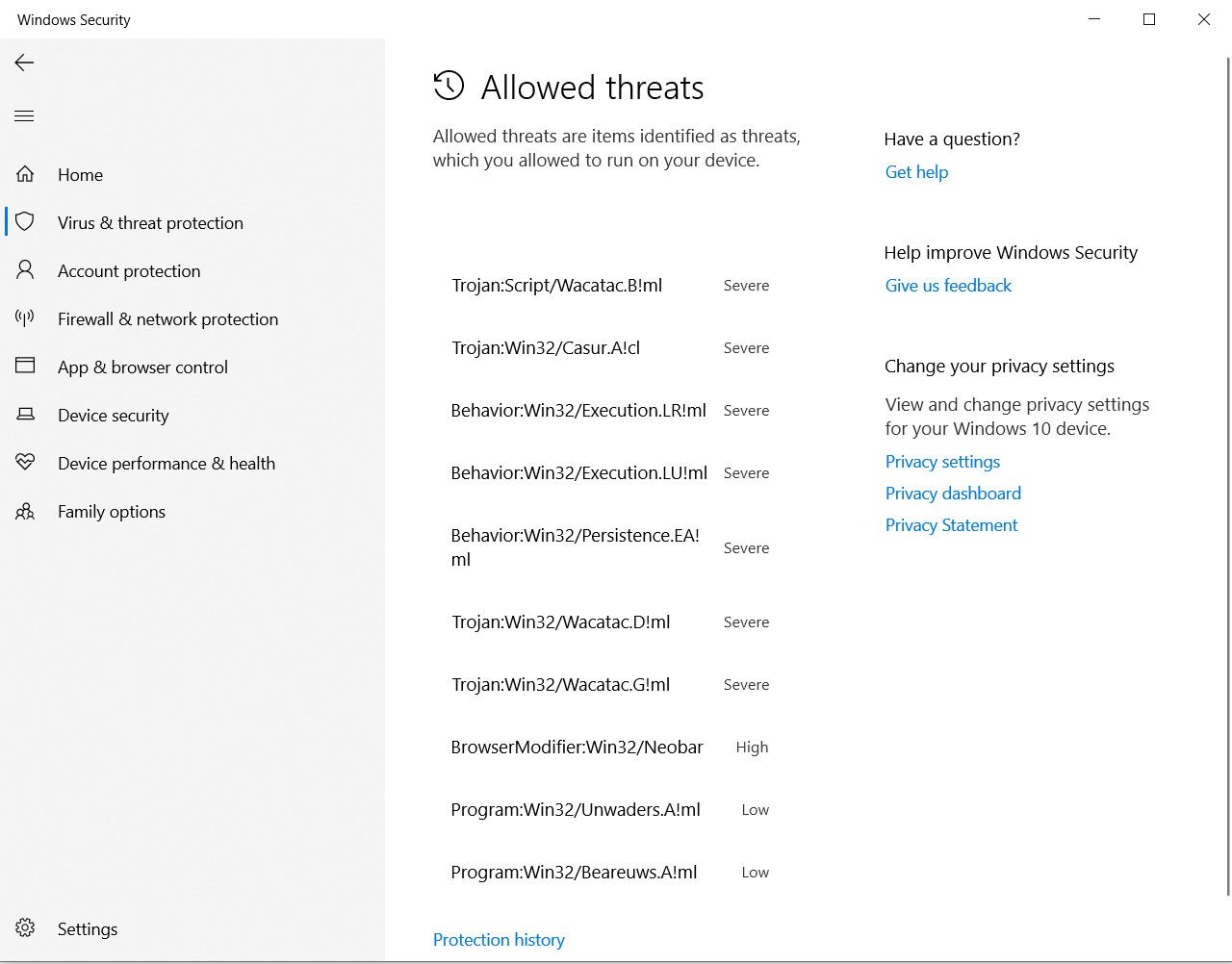Viewport: 1232px width, 964px height.
Task: Click the vertical scrollbar on right edge
Action: coord(1227,476)
